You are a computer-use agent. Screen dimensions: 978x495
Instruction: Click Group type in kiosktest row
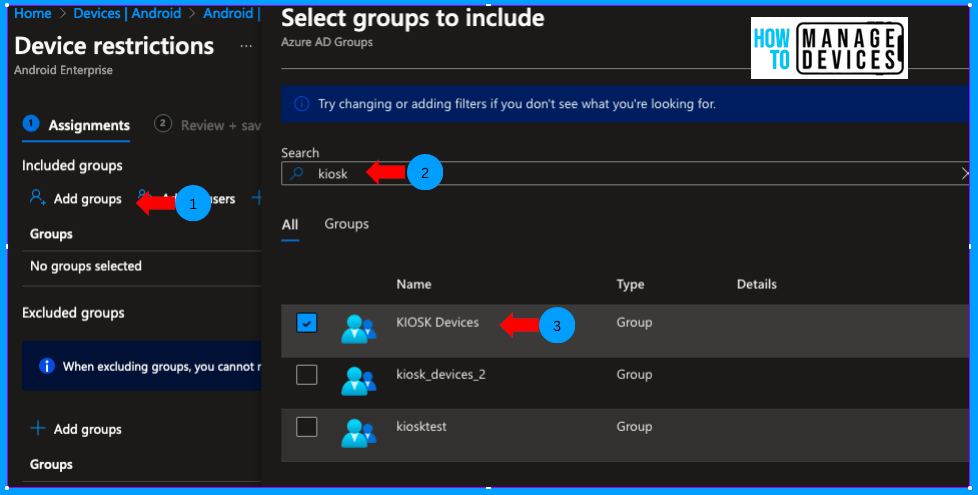pos(634,426)
